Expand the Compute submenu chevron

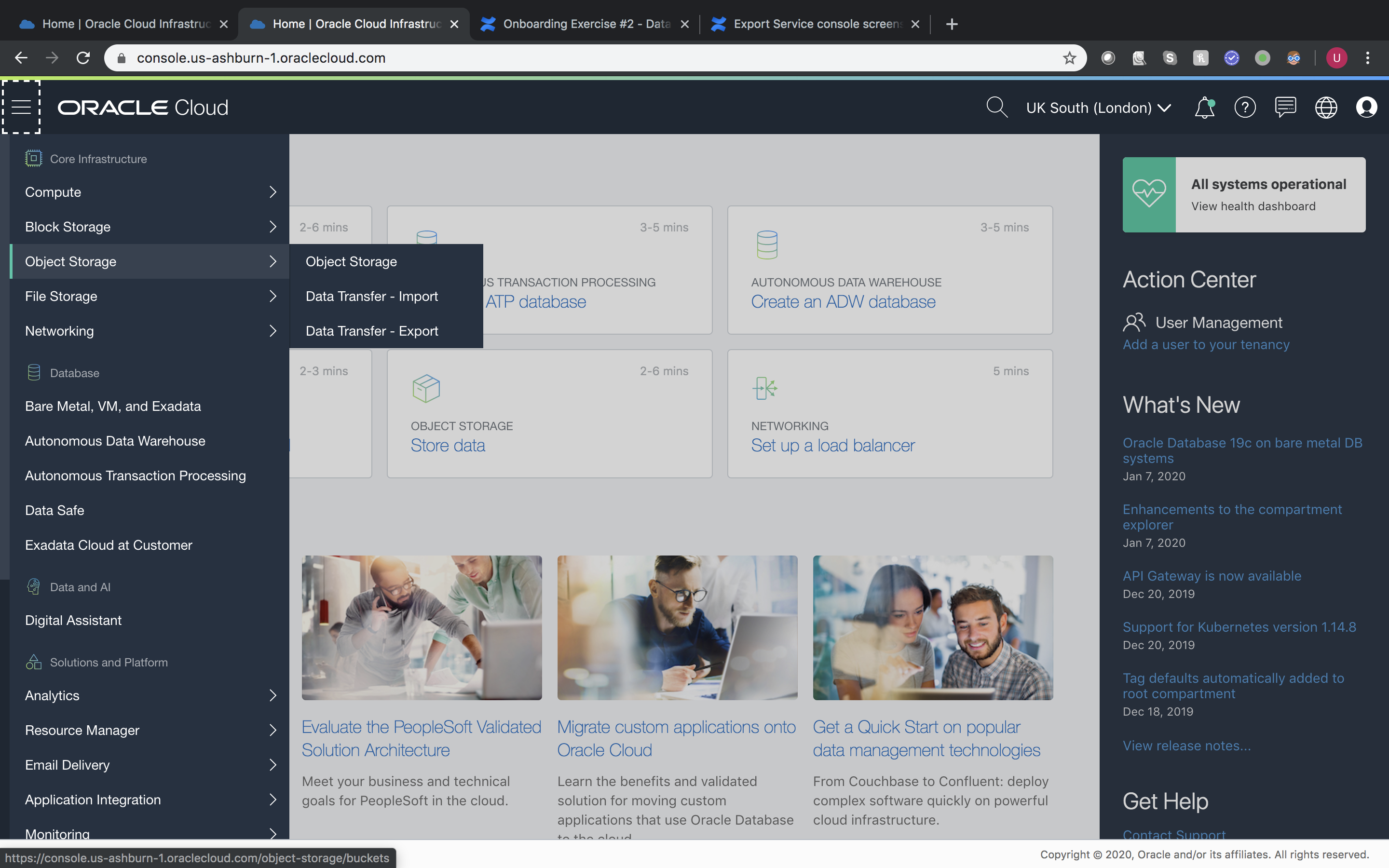coord(272,192)
